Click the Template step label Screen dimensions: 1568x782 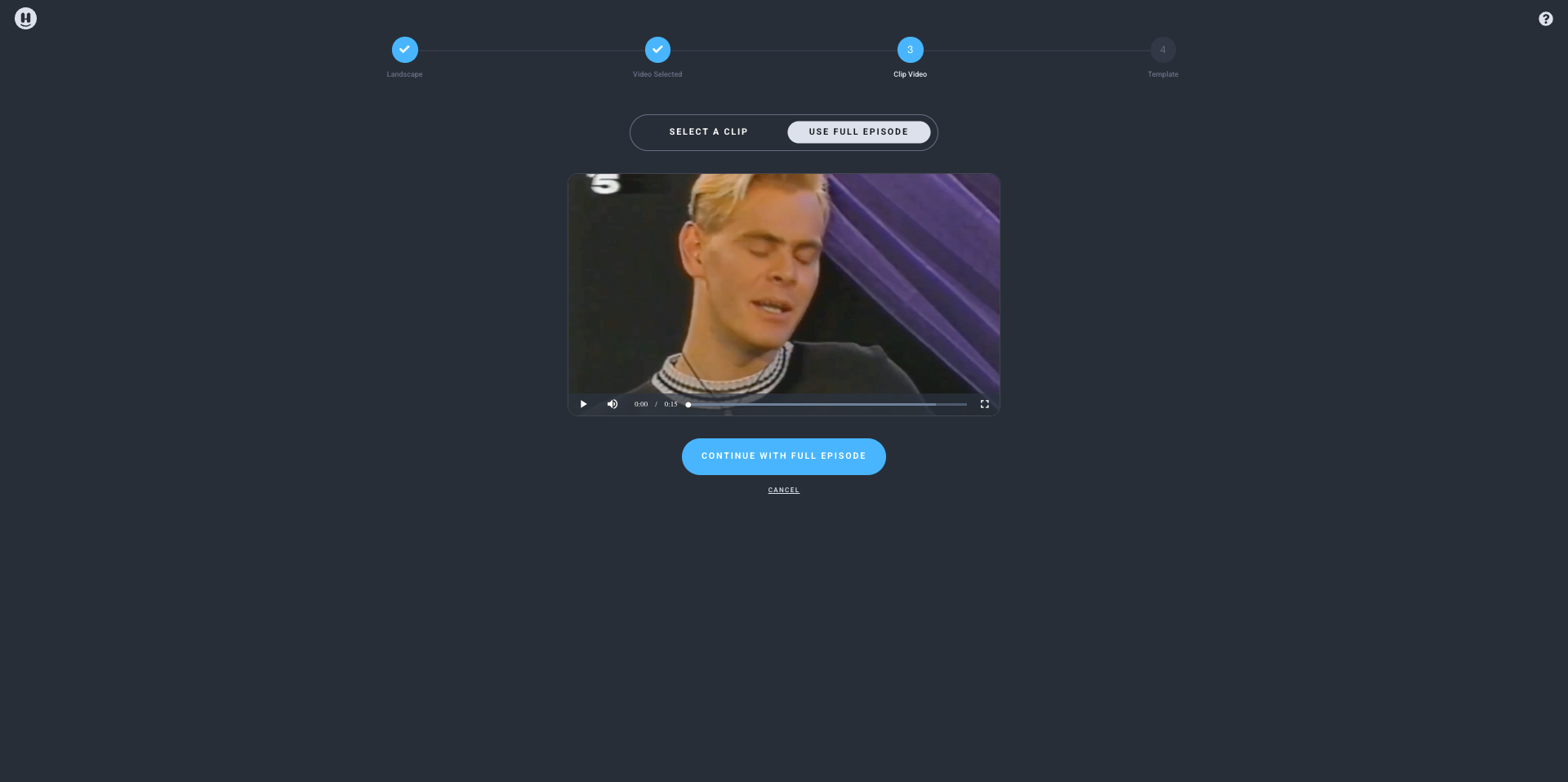pos(1163,74)
